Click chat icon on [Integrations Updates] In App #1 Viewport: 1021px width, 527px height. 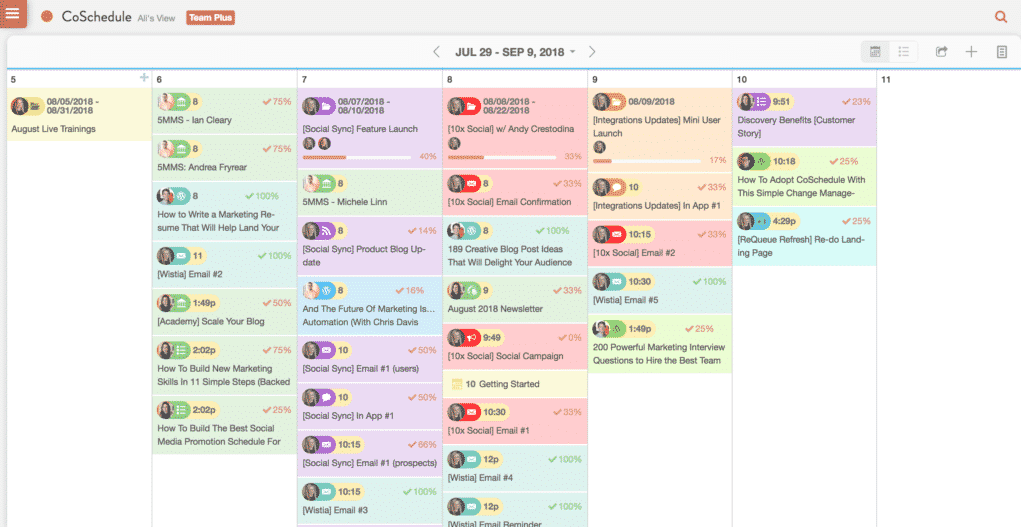click(x=617, y=188)
